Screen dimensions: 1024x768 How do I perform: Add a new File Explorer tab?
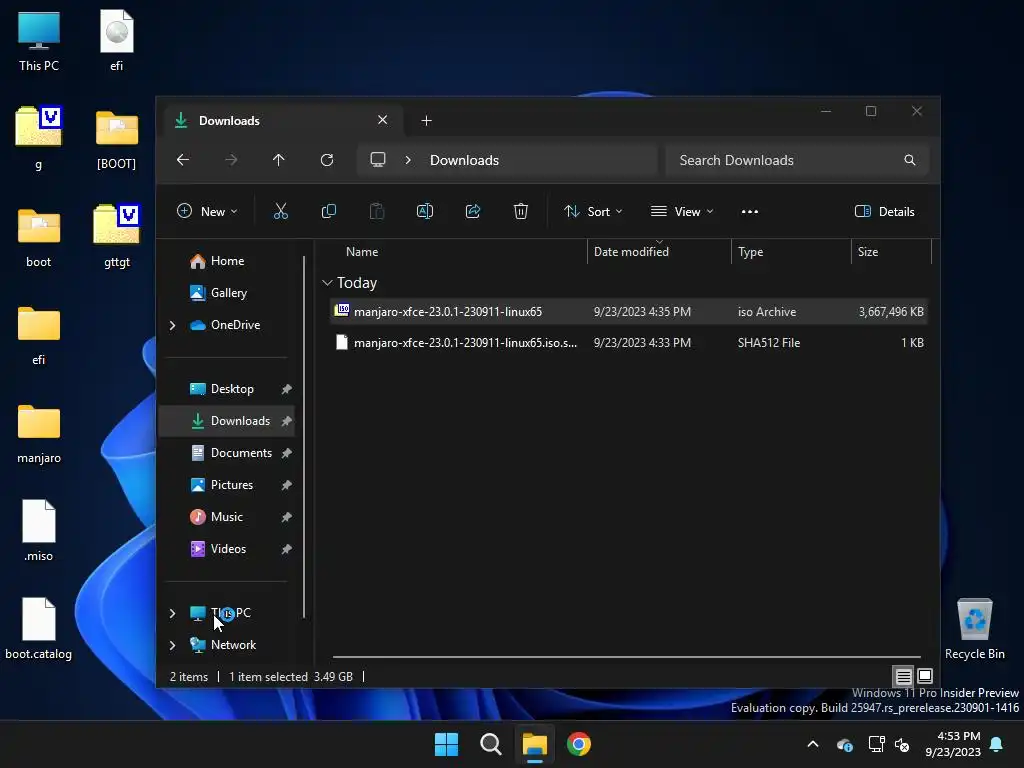[426, 121]
